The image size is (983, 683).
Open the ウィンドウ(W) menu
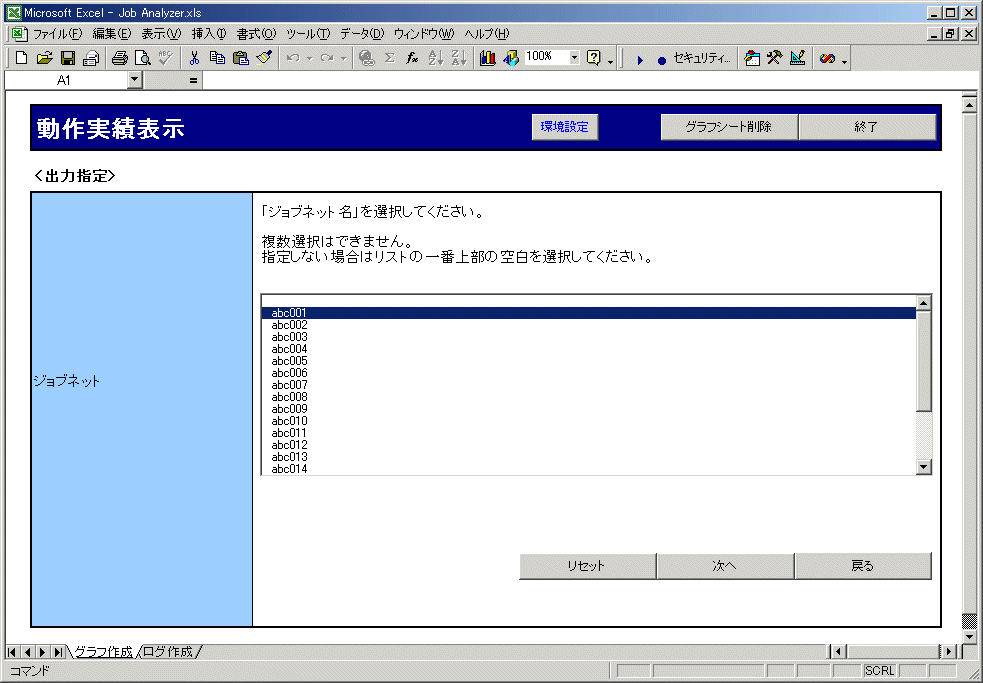coord(424,34)
